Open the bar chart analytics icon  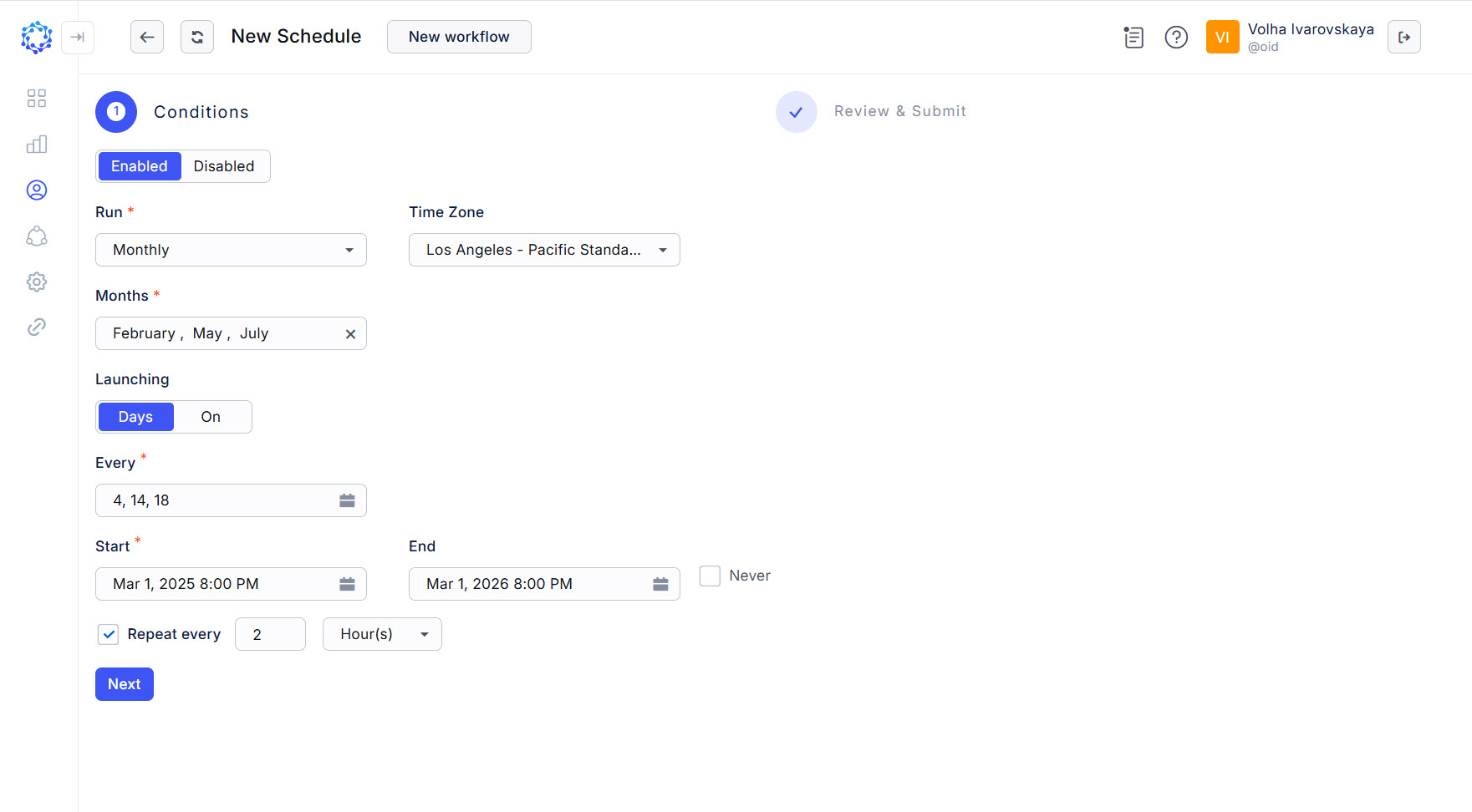tap(37, 145)
